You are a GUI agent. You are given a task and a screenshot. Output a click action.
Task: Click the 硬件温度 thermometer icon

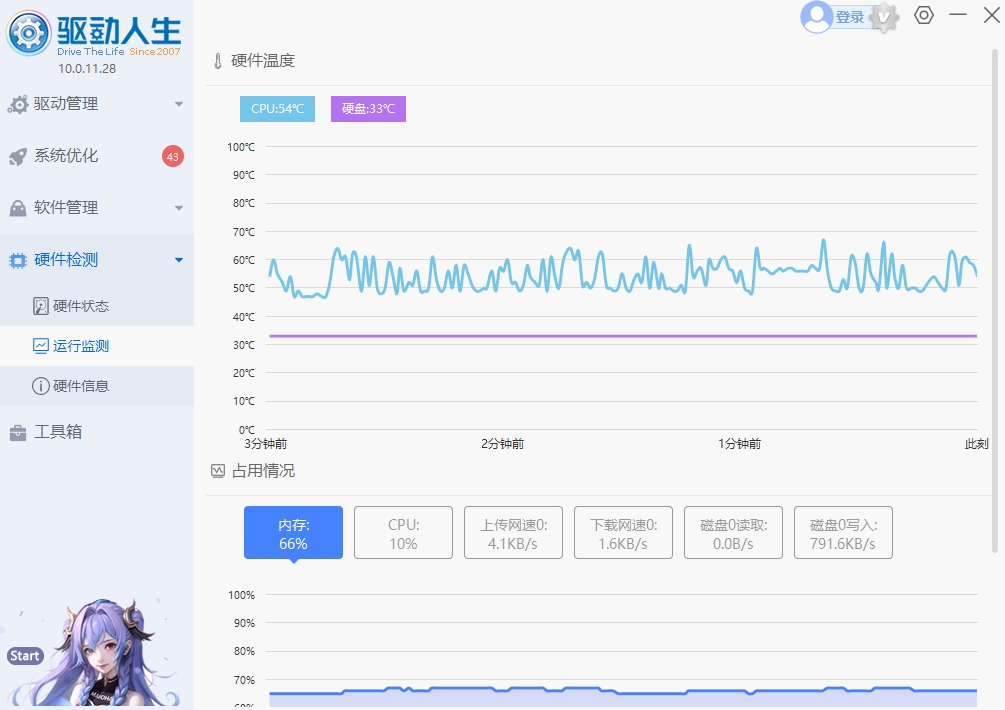coord(216,60)
